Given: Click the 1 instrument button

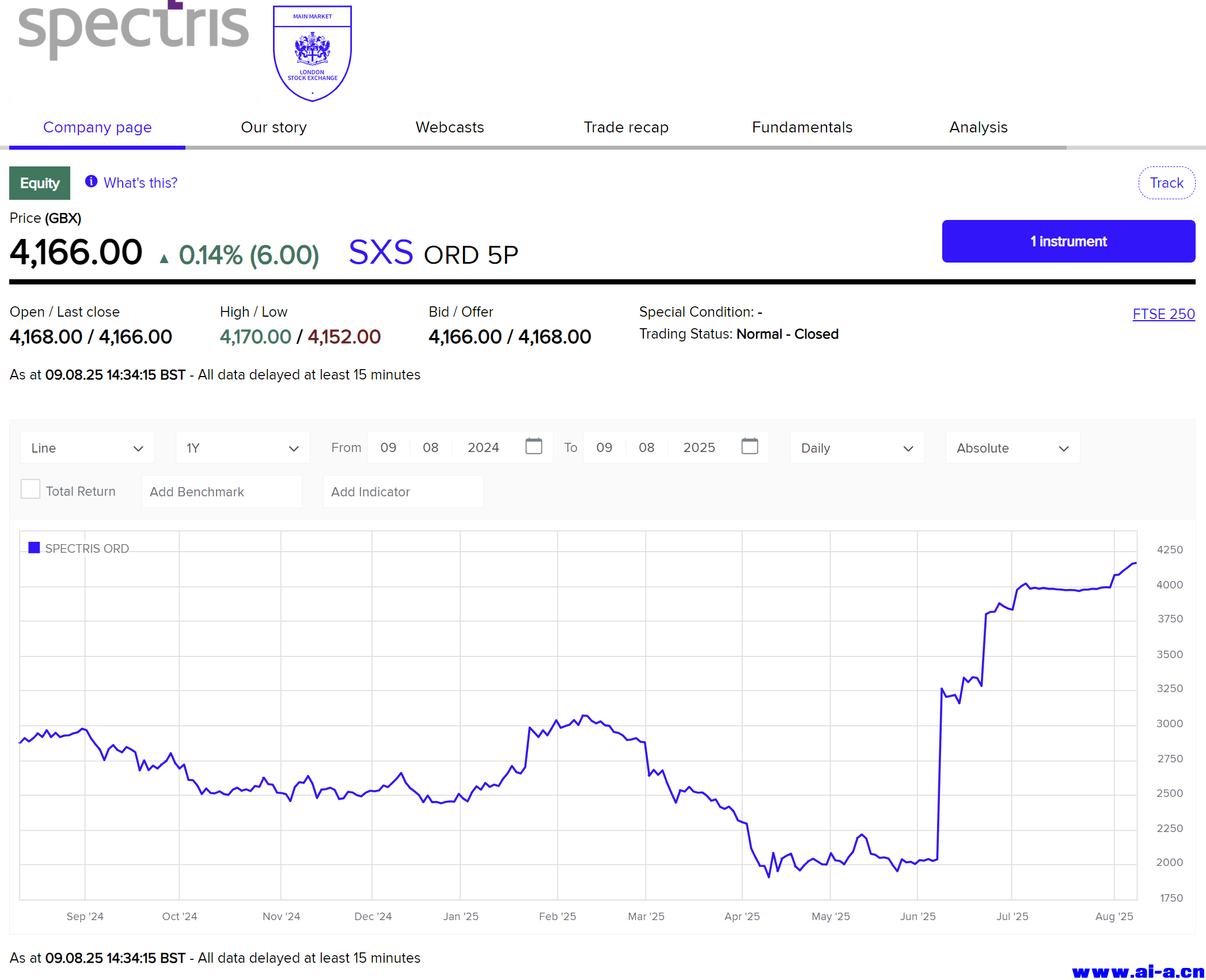Looking at the screenshot, I should click(x=1069, y=241).
